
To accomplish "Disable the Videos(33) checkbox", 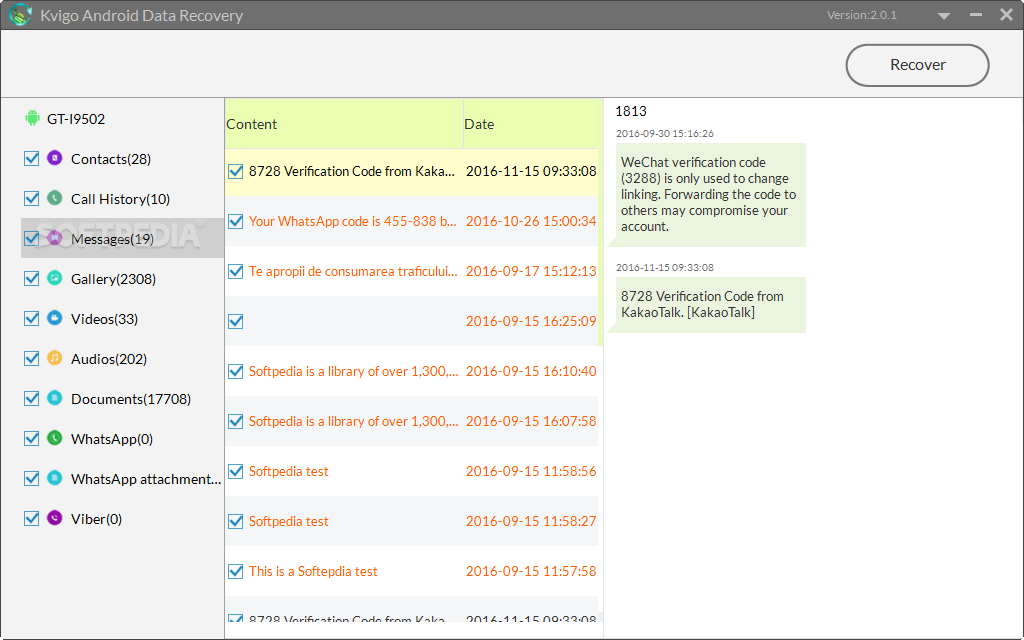I will pyautogui.click(x=31, y=318).
